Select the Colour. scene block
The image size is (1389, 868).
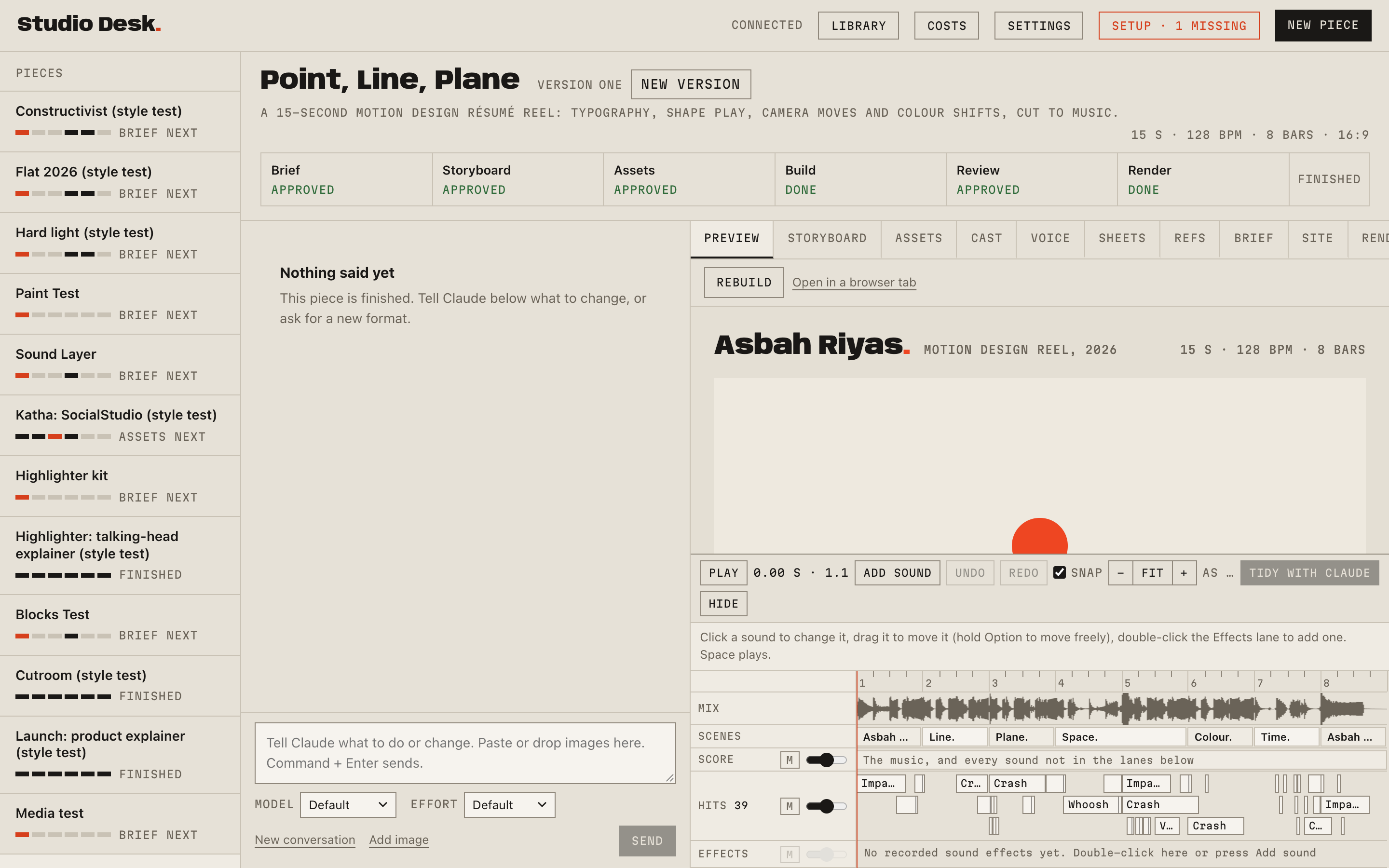[1220, 737]
